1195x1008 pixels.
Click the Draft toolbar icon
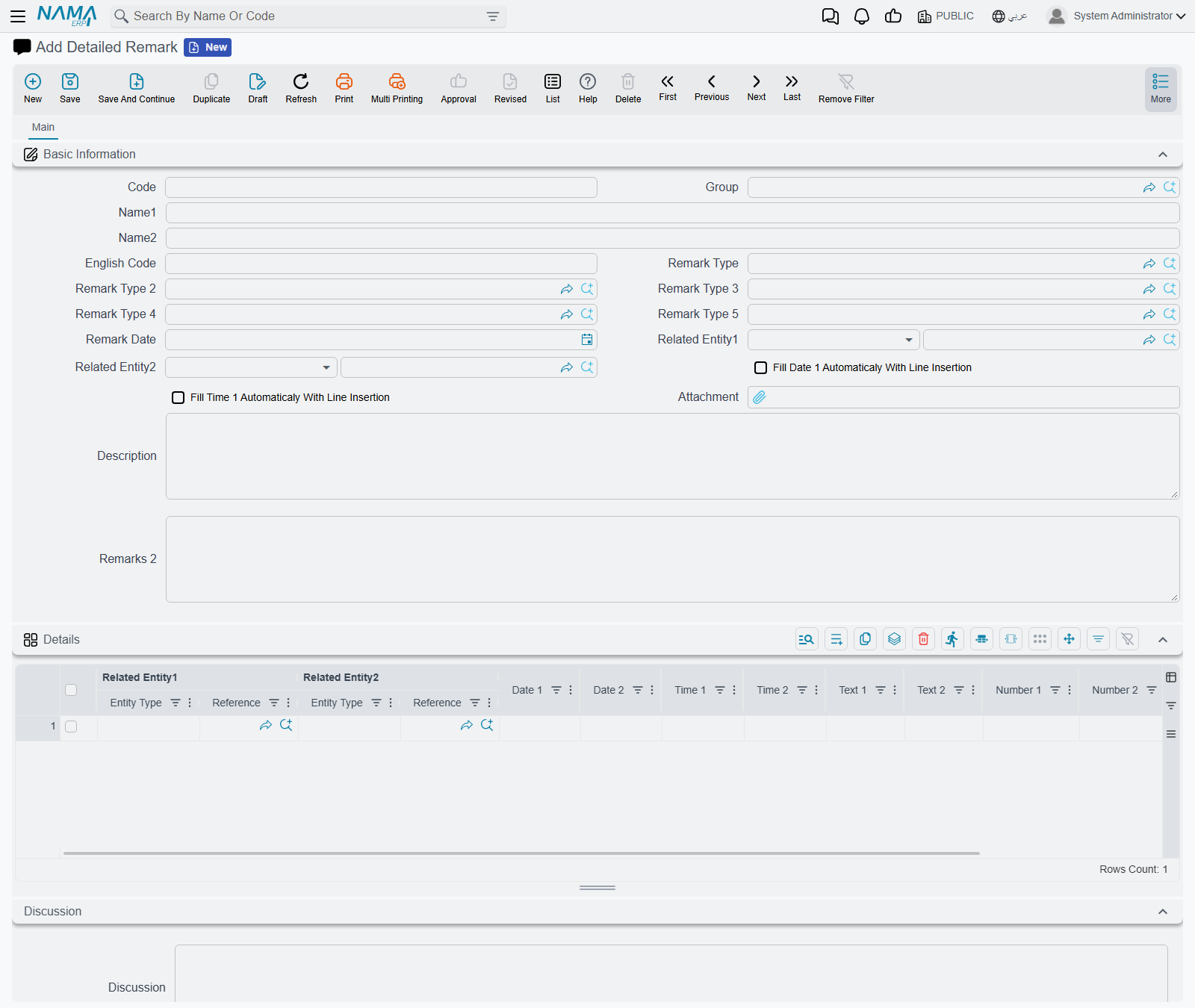pyautogui.click(x=258, y=87)
